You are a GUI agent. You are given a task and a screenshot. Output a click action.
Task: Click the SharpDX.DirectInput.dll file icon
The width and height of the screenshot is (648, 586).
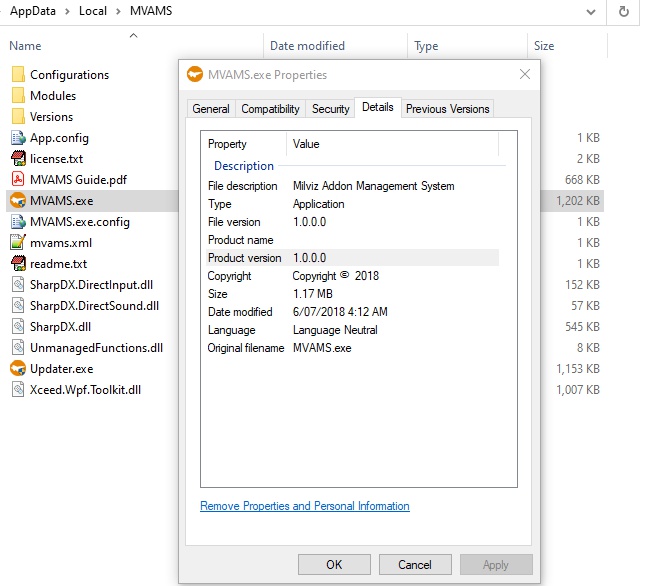coord(18,285)
